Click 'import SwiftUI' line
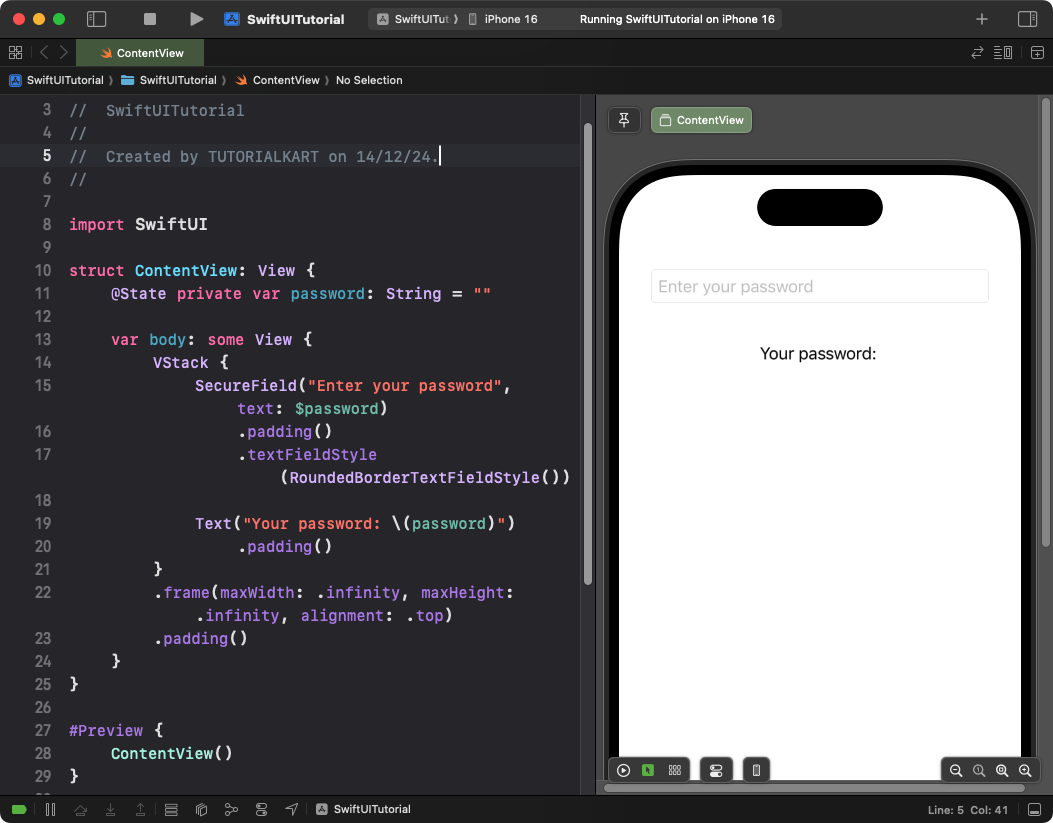Viewport: 1053px width, 823px height. pos(138,224)
